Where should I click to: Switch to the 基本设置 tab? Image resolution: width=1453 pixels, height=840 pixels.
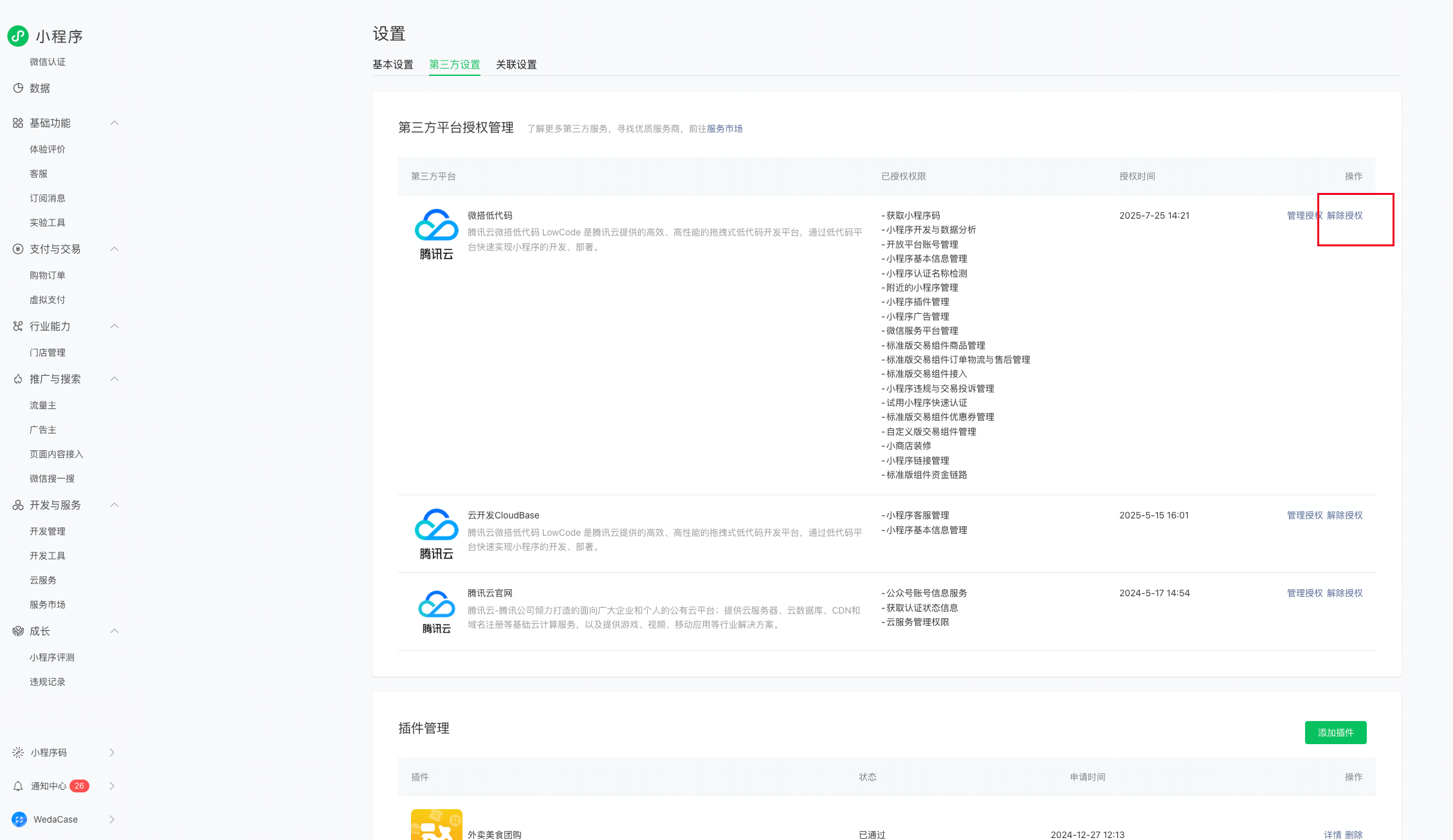coord(392,64)
